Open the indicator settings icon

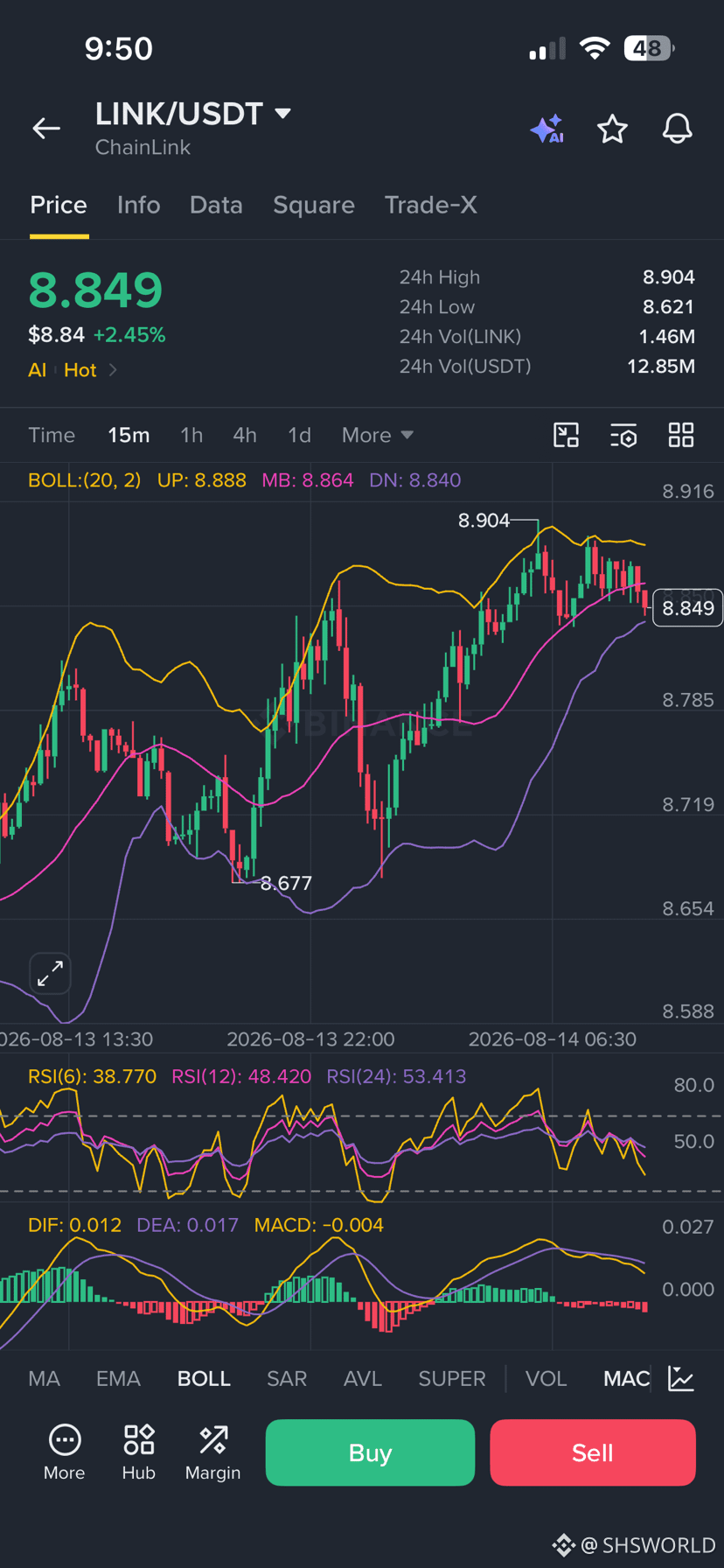623,435
